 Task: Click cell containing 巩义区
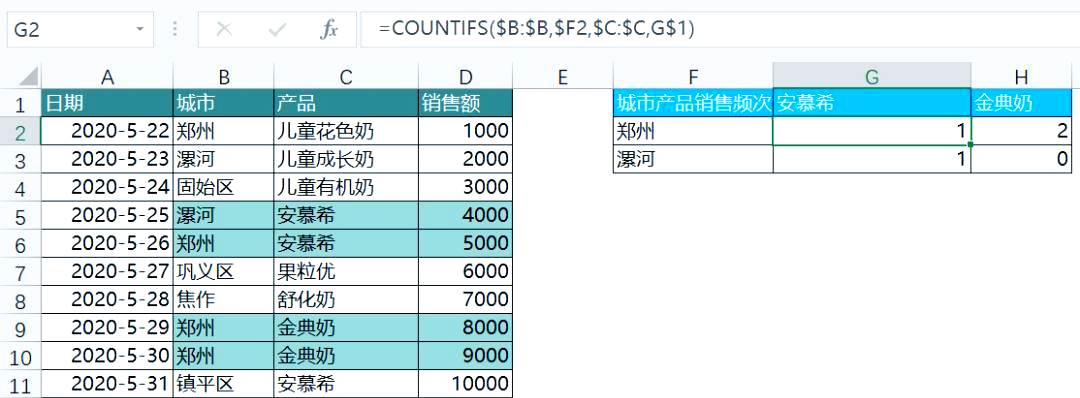[223, 272]
